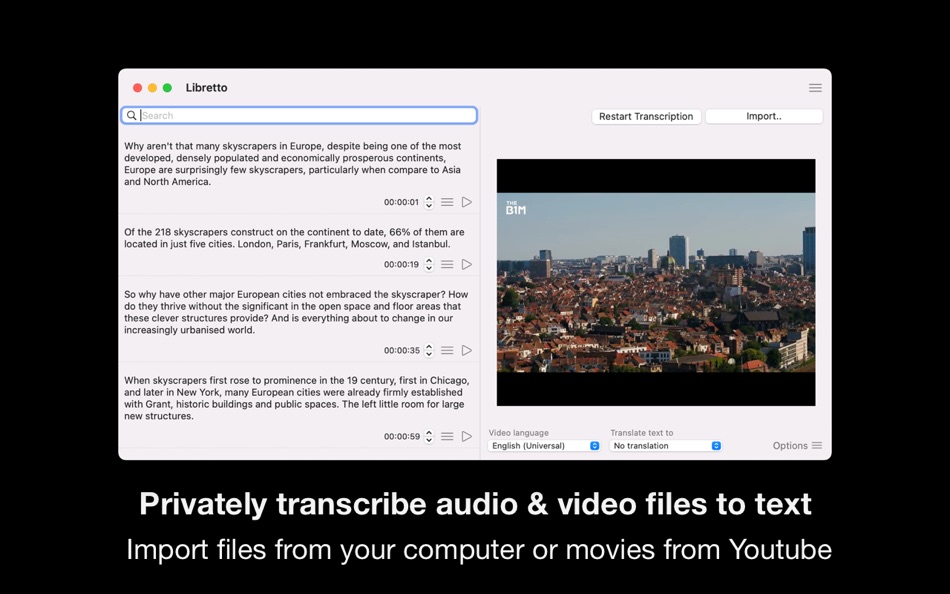This screenshot has height=594, width=950.
Task: Click the Search transcript field
Action: 299,115
